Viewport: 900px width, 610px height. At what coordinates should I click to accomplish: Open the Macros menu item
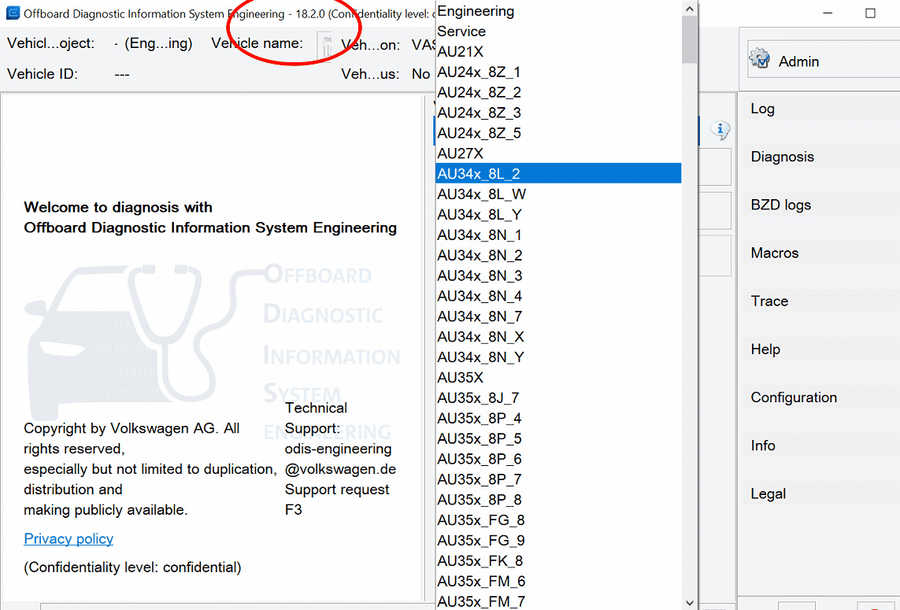pos(775,253)
